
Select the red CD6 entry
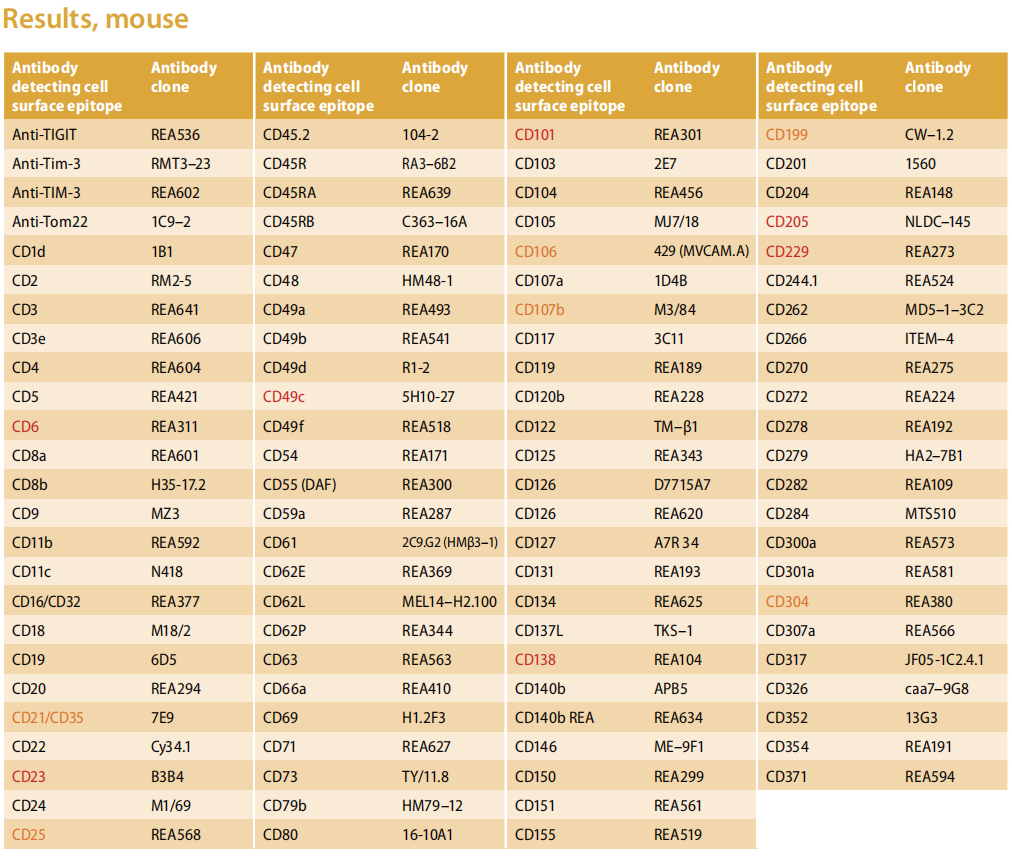25,426
